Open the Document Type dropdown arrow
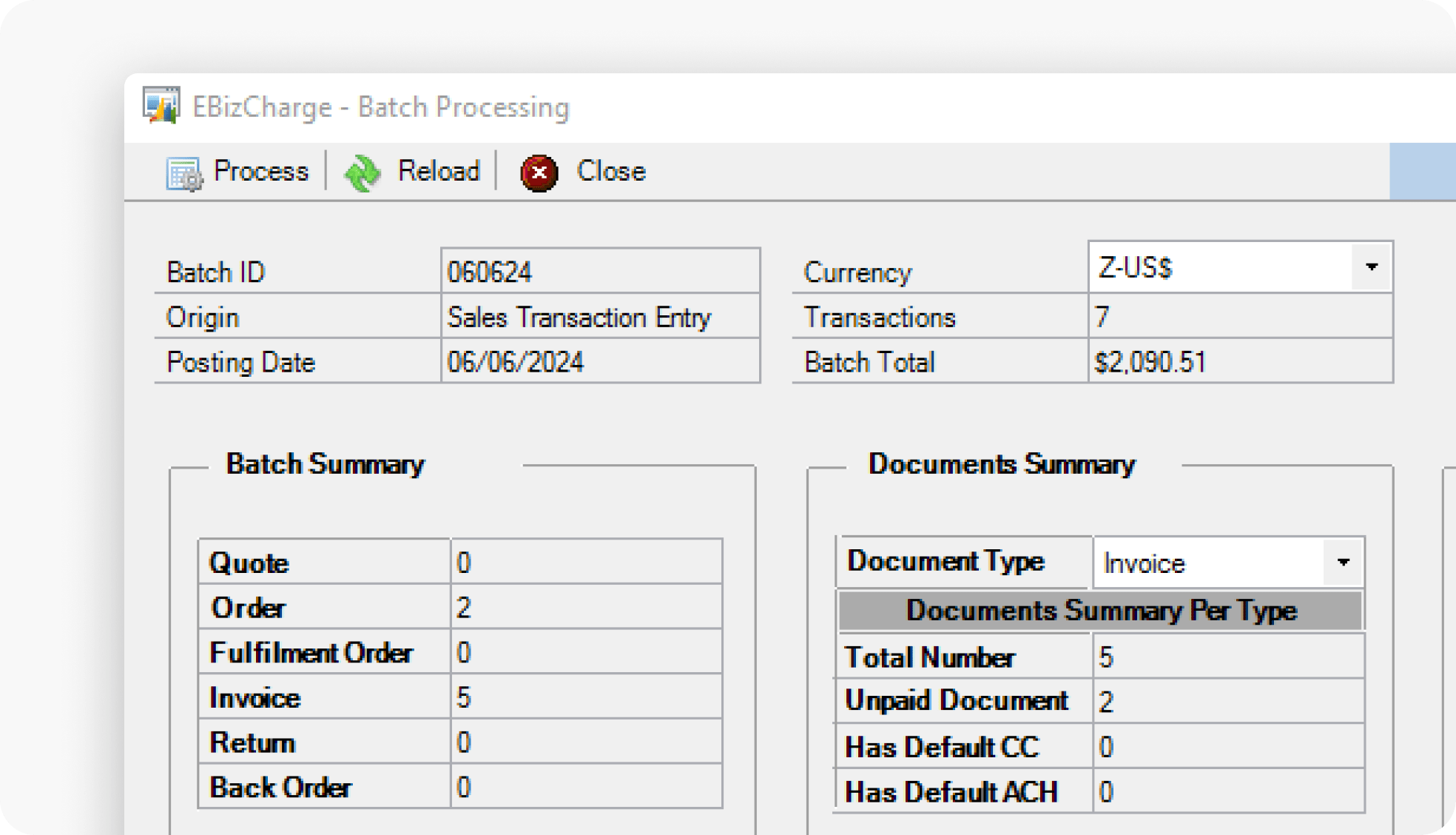This screenshot has width=1456, height=835. pyautogui.click(x=1343, y=563)
